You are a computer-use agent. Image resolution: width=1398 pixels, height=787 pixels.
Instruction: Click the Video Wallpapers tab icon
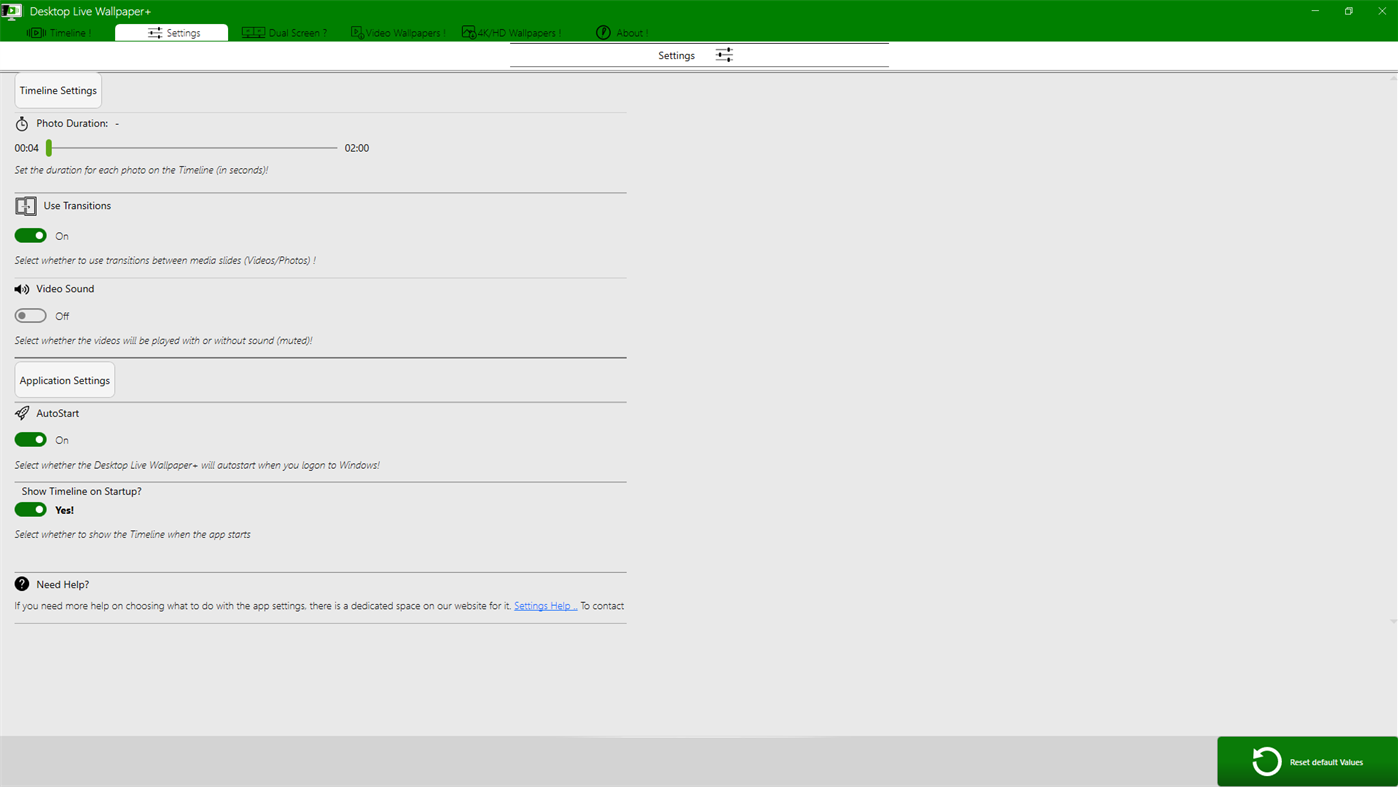355,31
